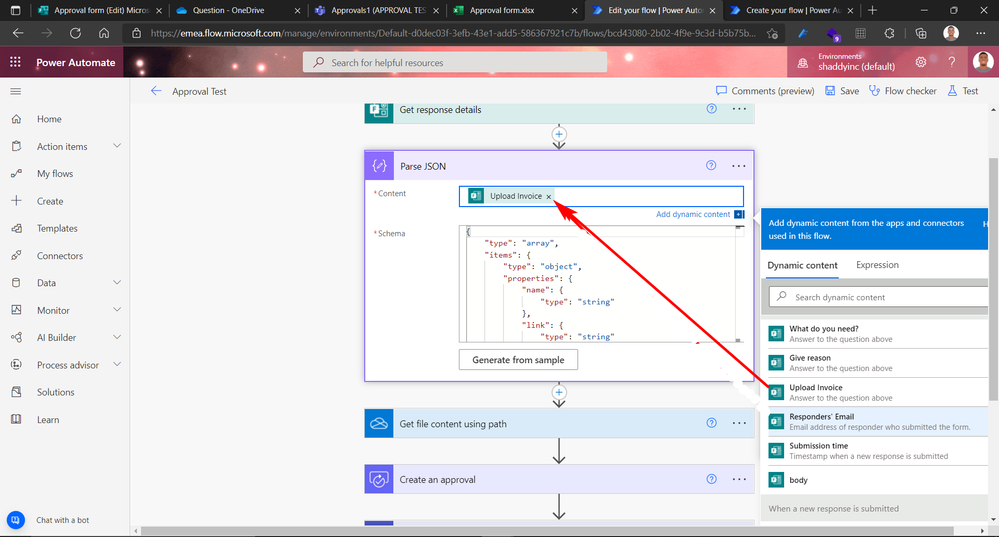
Task: Open Create in sidebar
Action: (50, 201)
